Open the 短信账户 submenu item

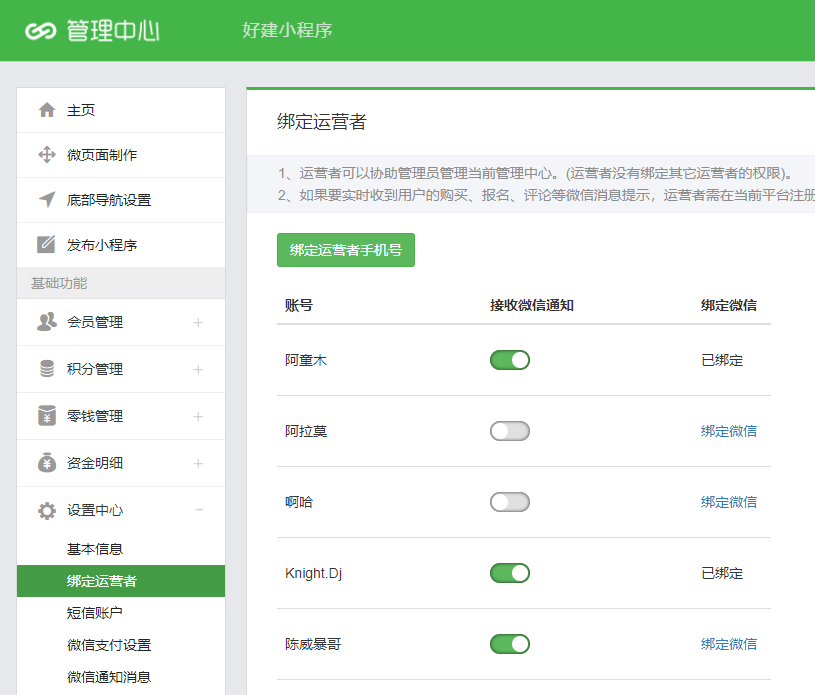click(x=95, y=613)
